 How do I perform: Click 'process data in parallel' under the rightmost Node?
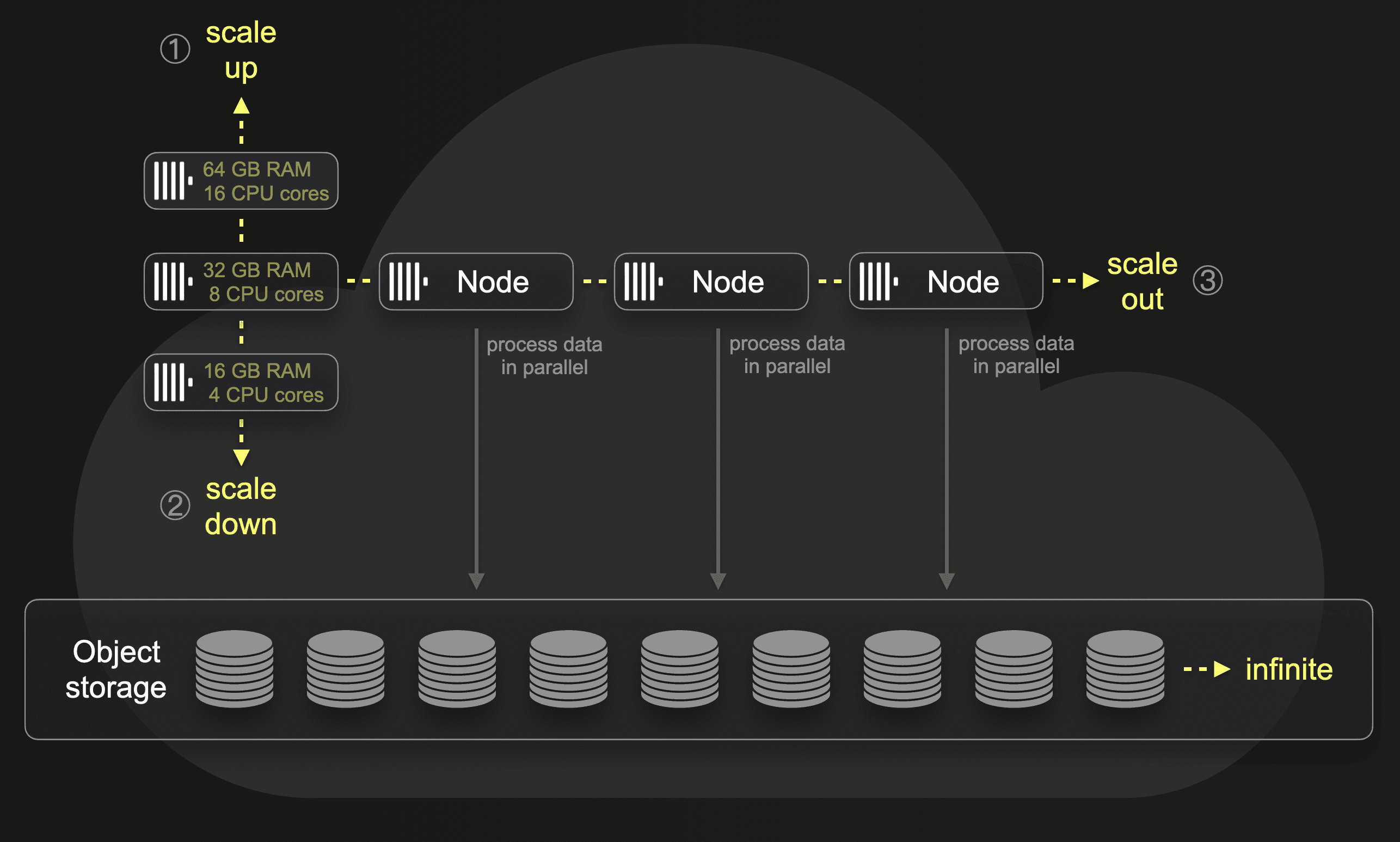[1016, 355]
